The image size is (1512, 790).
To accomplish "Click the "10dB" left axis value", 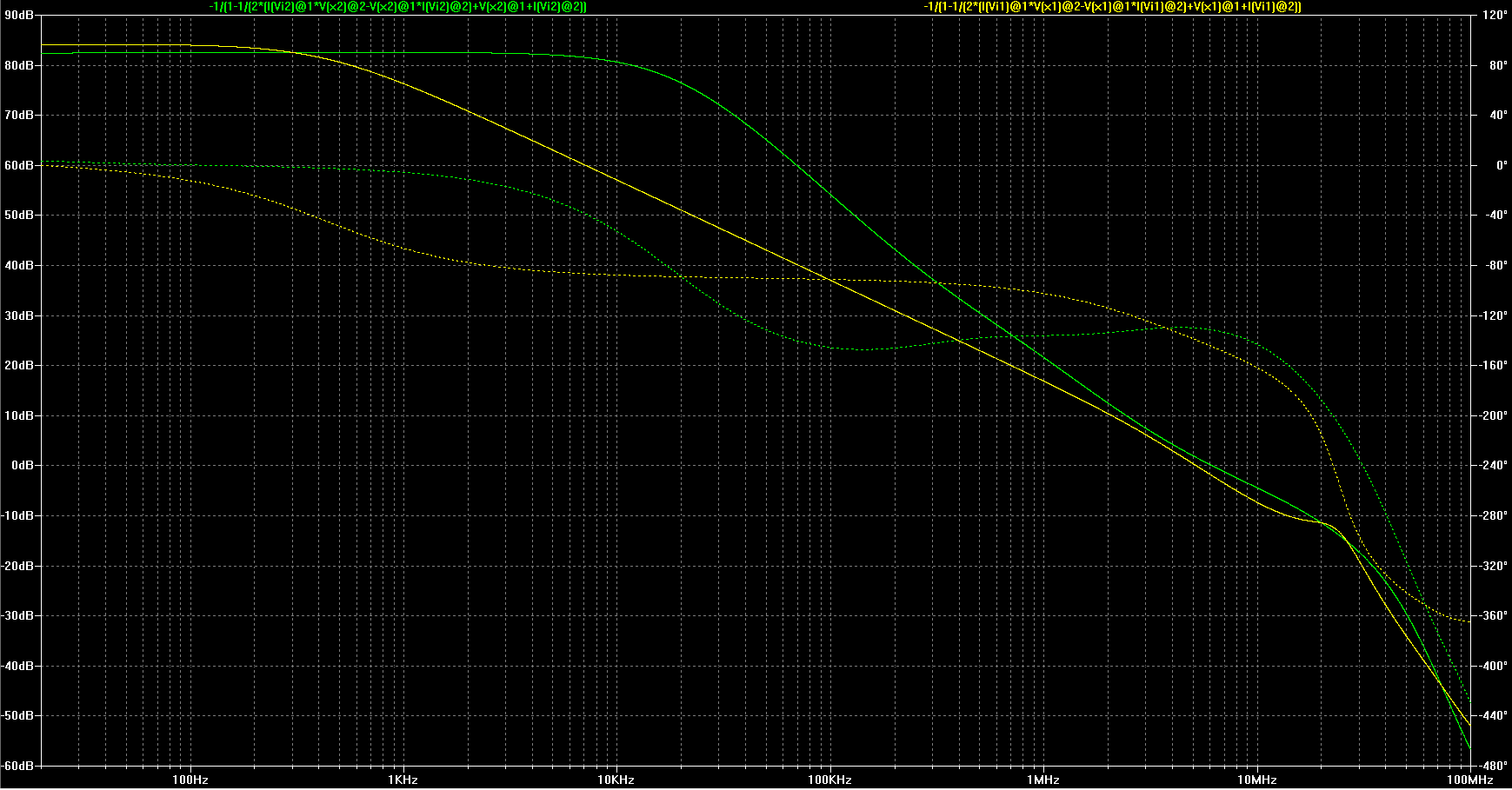I will pos(18,415).
